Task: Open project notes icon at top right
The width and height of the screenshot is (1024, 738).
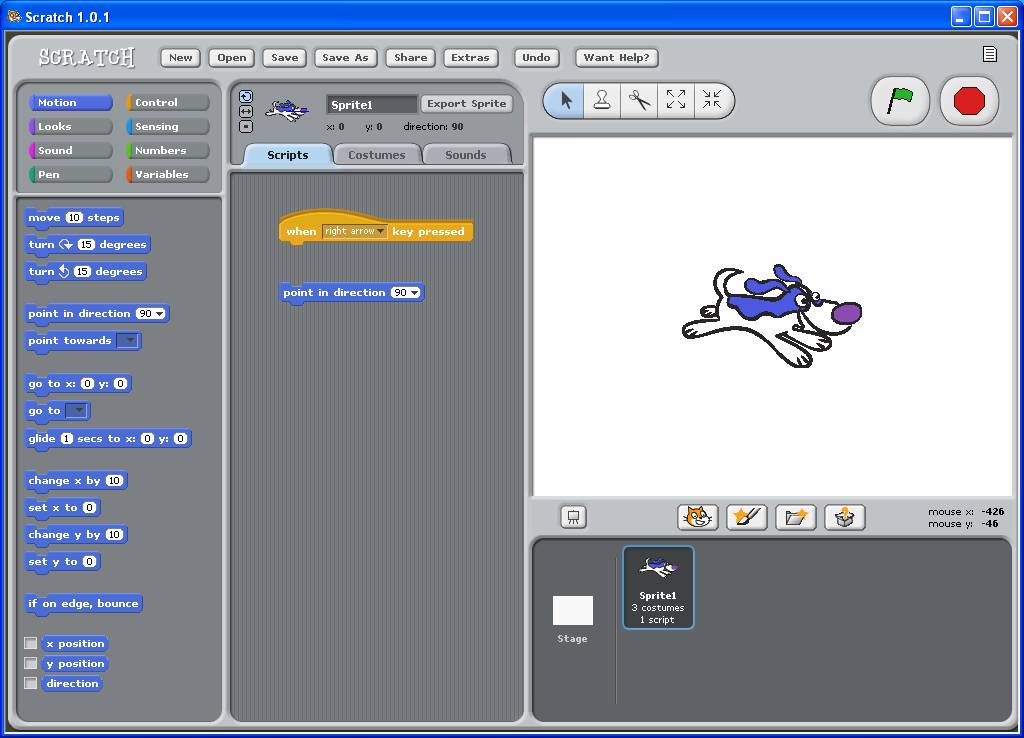Action: click(x=989, y=54)
